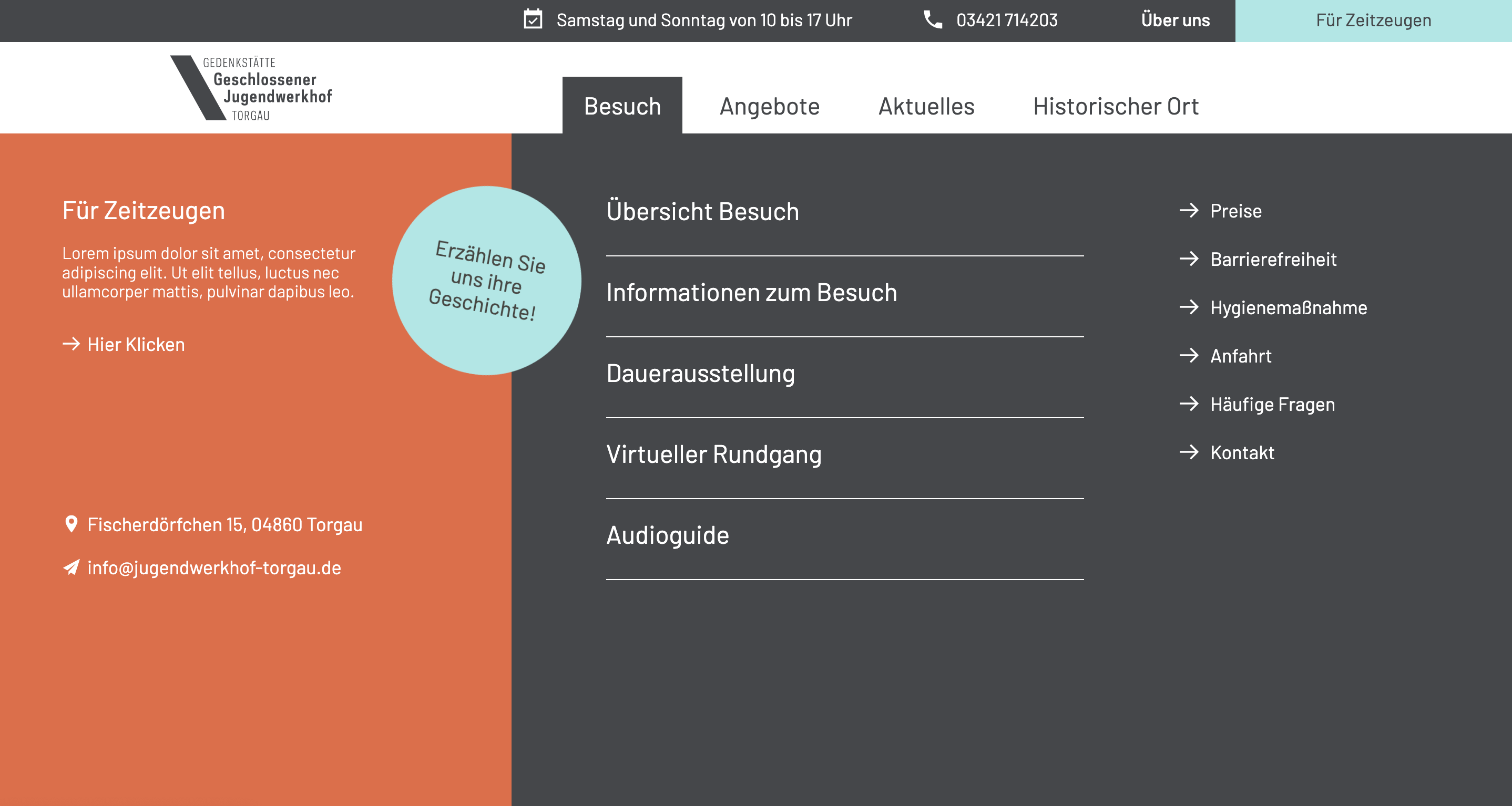Open the Preise link
Image resolution: width=1512 pixels, height=806 pixels.
[x=1235, y=211]
